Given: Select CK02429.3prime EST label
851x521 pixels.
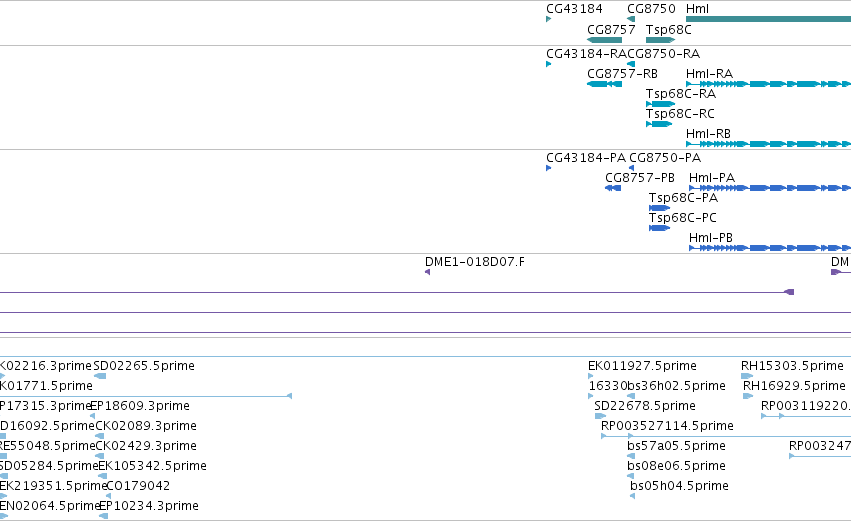Looking at the screenshot, I should click(x=146, y=446).
